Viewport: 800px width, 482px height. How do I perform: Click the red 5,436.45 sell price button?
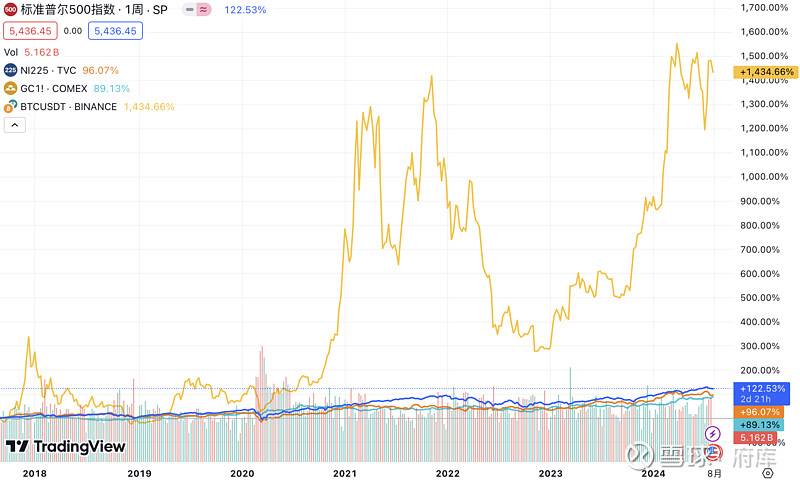pos(30,31)
